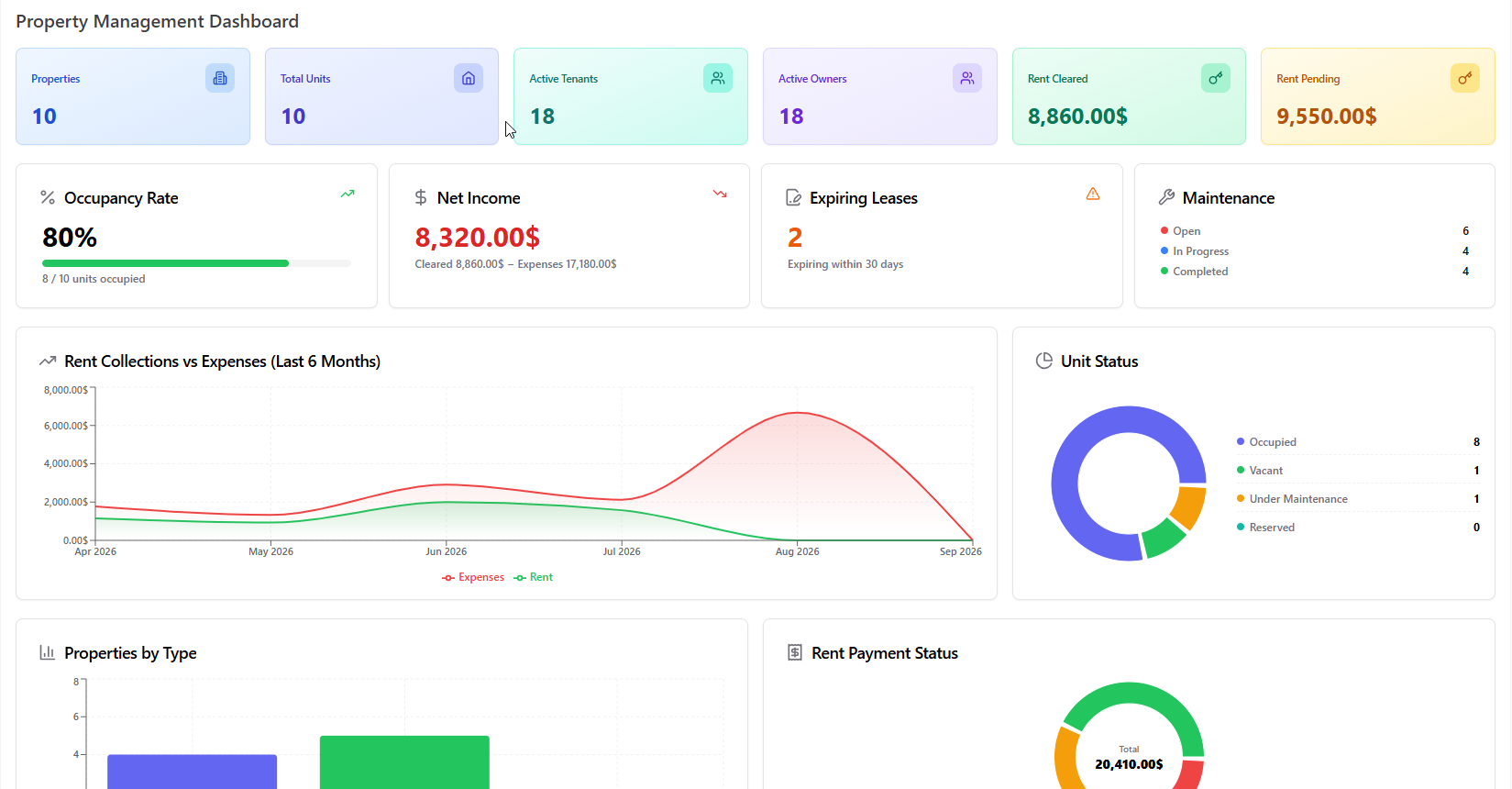Click the In Progress maintenance row
The image size is (1512, 789).
click(x=1315, y=251)
